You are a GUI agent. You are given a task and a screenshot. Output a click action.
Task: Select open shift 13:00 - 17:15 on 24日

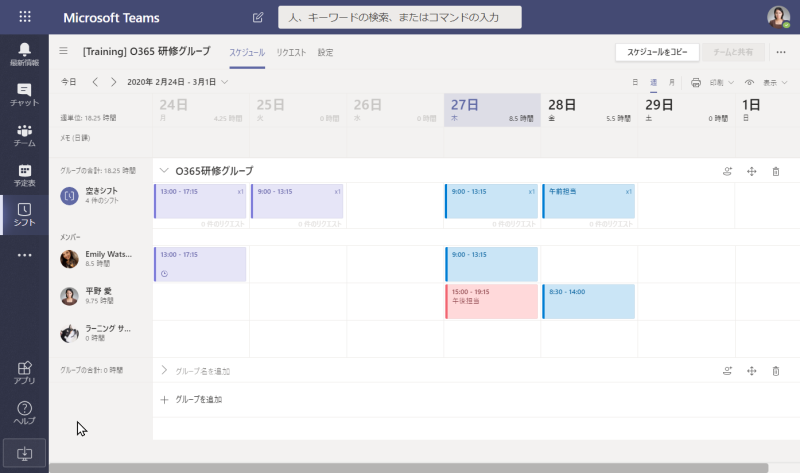[200, 201]
